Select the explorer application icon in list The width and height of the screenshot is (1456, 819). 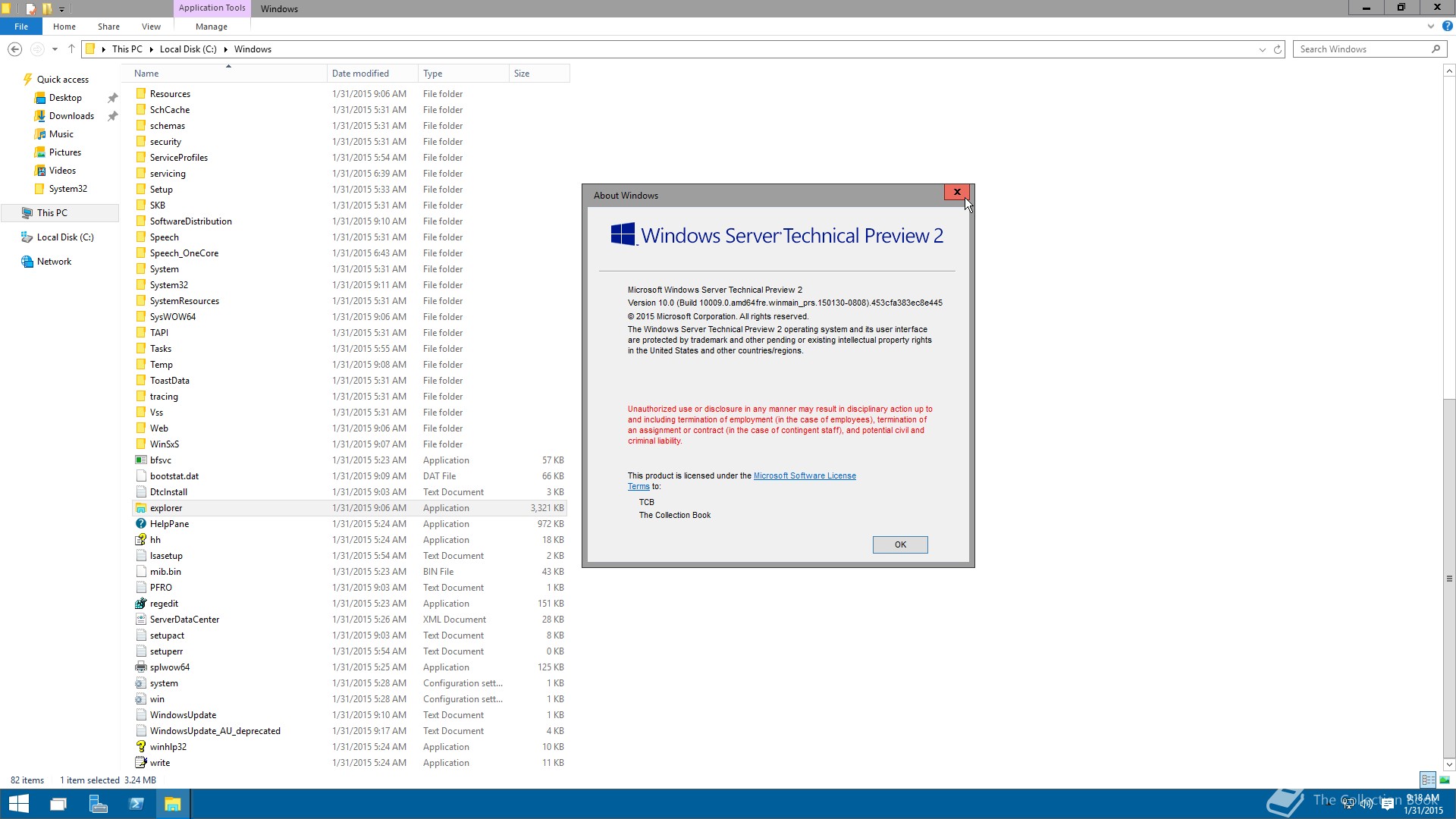coord(141,508)
